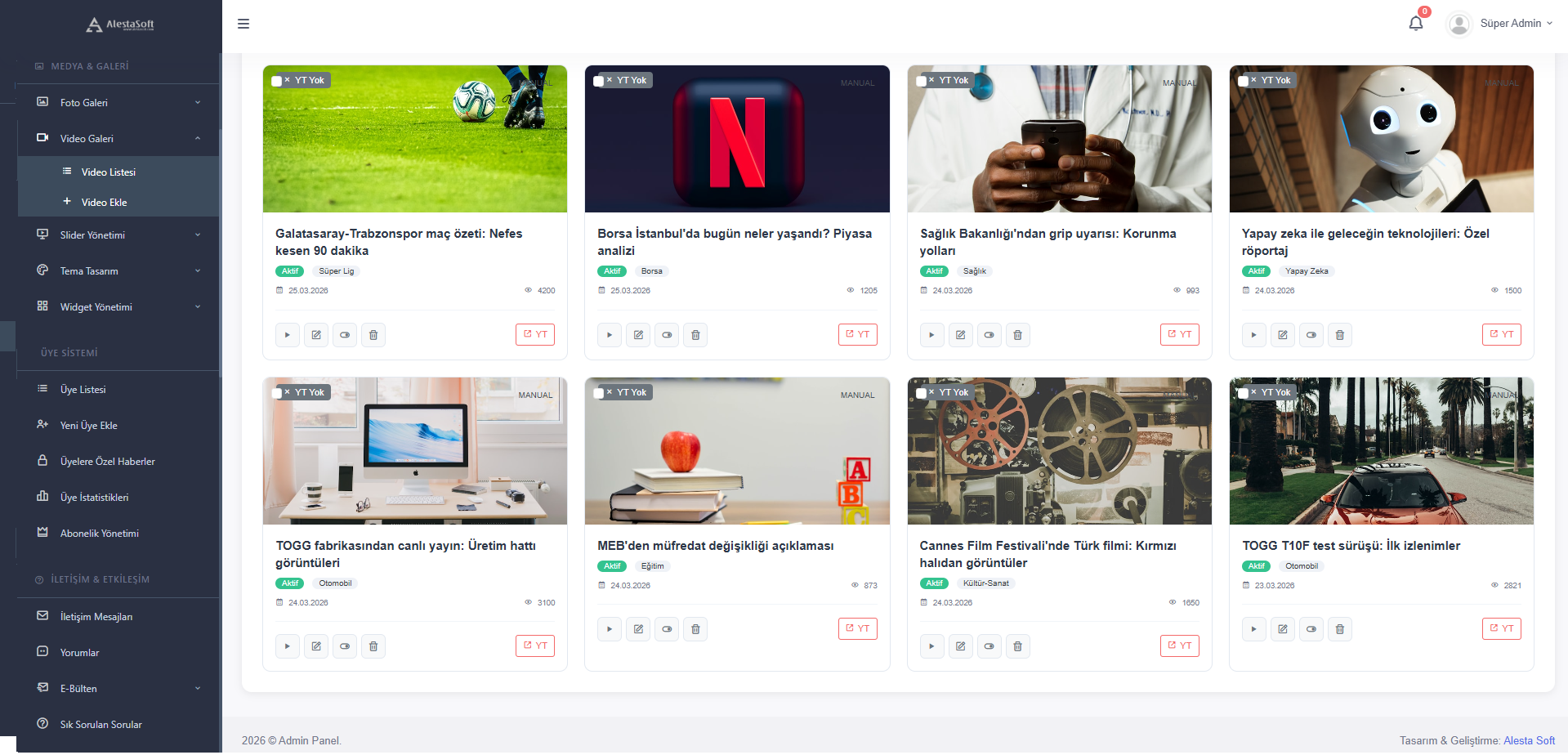1568x755 pixels.
Task: Edit the Cannes Film Festivali video
Action: (960, 646)
